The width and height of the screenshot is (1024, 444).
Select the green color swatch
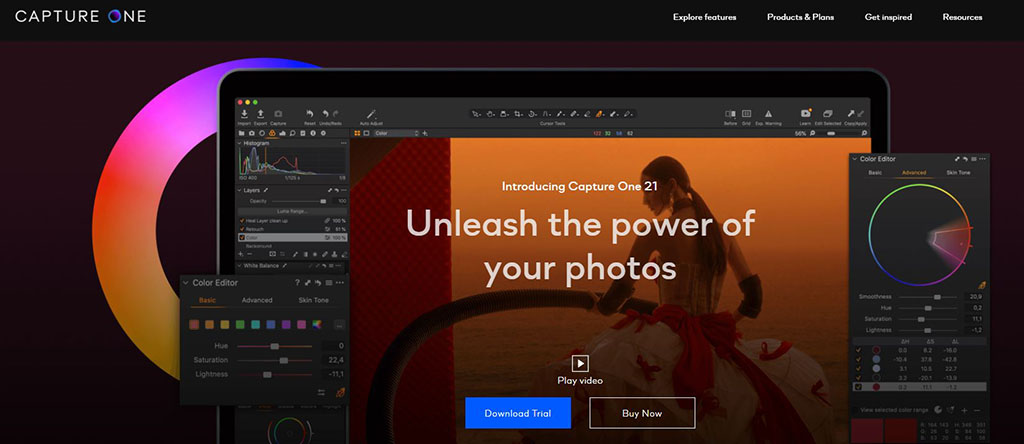click(240, 325)
